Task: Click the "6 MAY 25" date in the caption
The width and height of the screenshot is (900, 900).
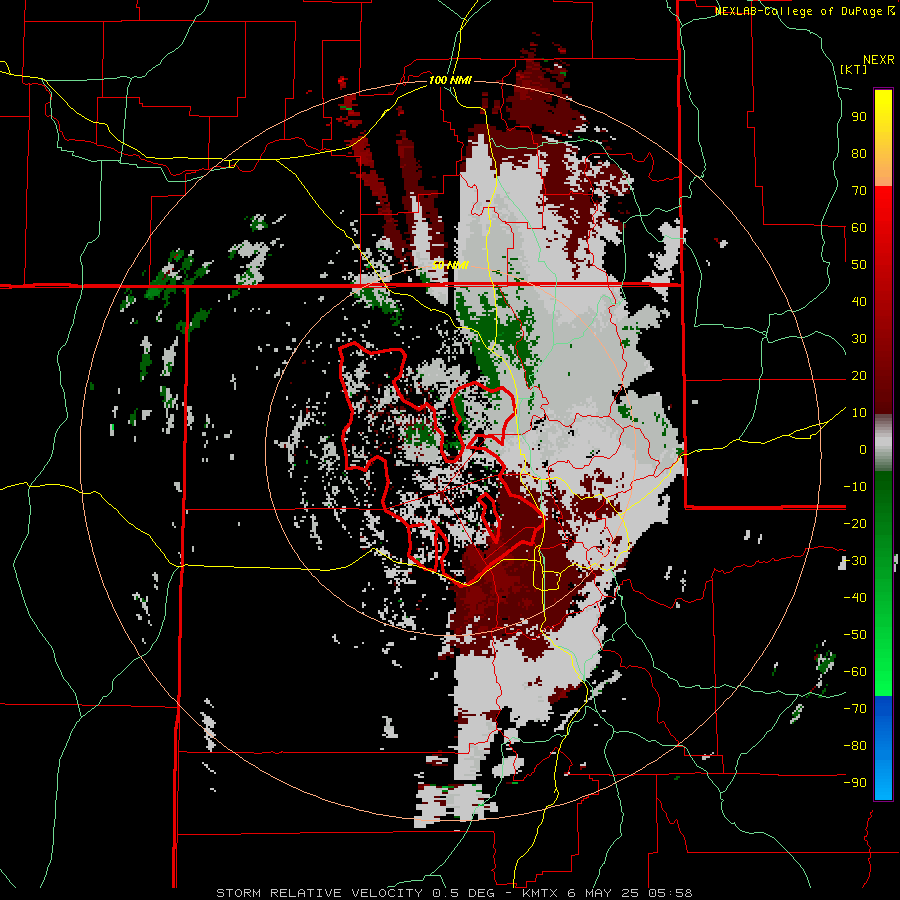Action: 602,893
